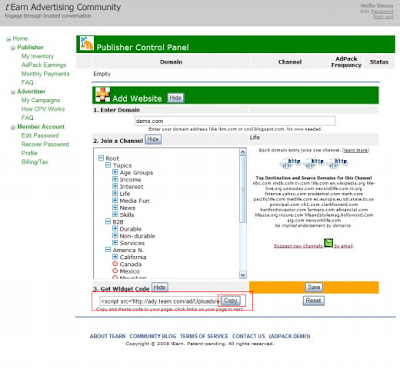Viewport: 400px width, 369px height.
Task: Expand the Durable tree node
Action: tap(115, 228)
